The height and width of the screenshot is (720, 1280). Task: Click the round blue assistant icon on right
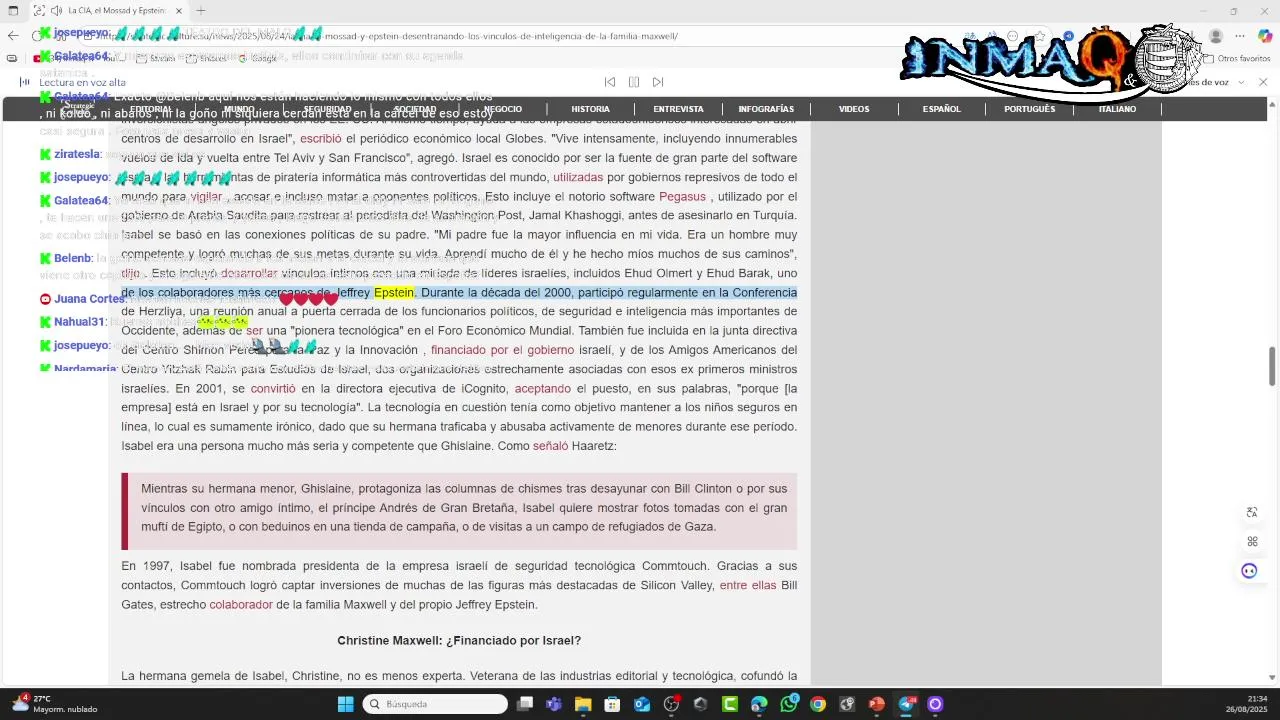pos(1249,571)
